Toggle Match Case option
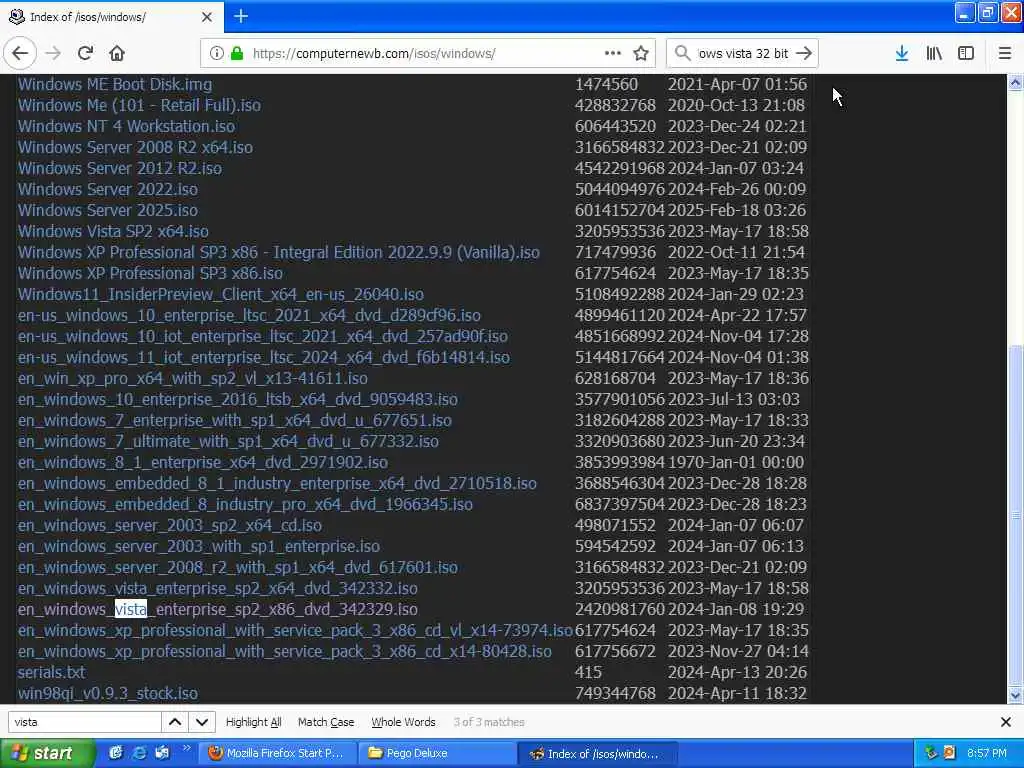 pyautogui.click(x=326, y=722)
